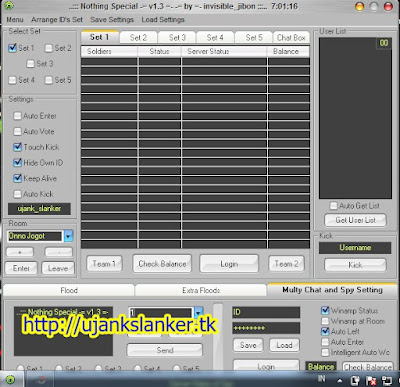Uncheck the Hide Own ID option
Screen dimensions: 400x387
click(17, 163)
